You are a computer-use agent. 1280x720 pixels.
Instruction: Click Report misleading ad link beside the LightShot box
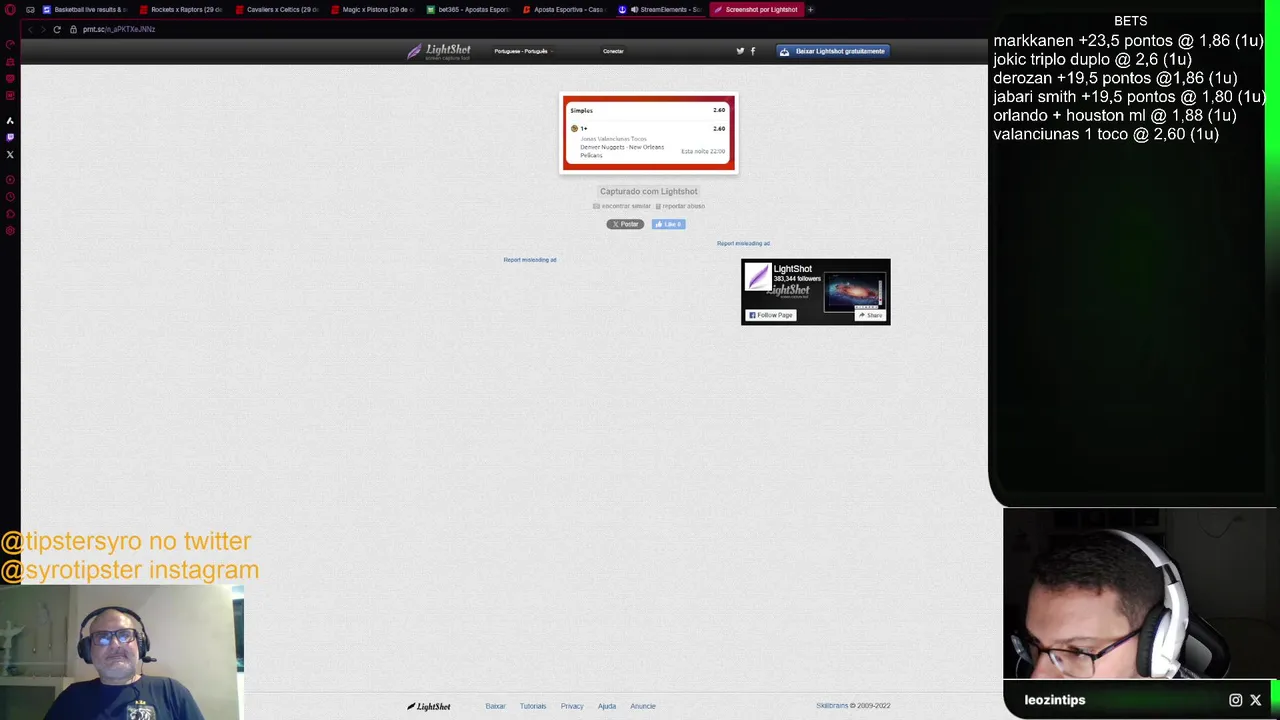pos(743,243)
